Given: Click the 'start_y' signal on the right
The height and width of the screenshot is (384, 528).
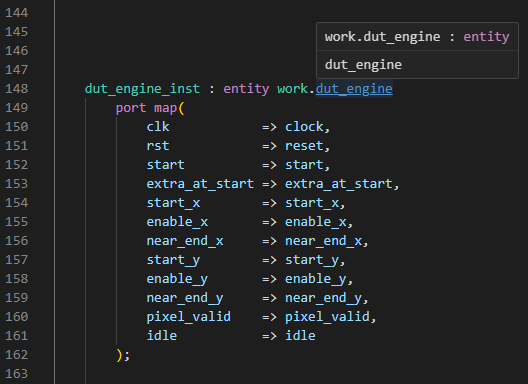Looking at the screenshot, I should pos(312,260).
